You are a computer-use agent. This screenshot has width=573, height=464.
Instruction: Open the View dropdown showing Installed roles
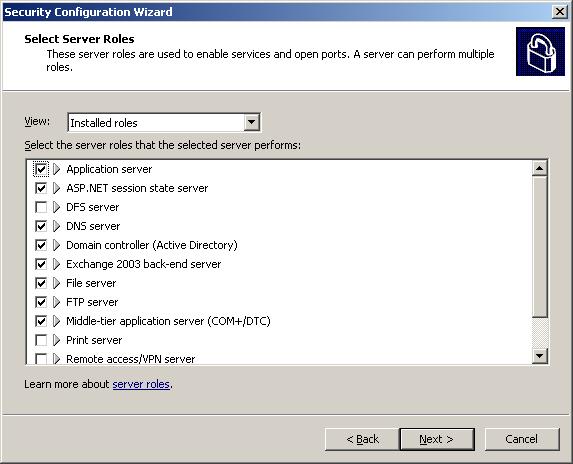(x=164, y=122)
